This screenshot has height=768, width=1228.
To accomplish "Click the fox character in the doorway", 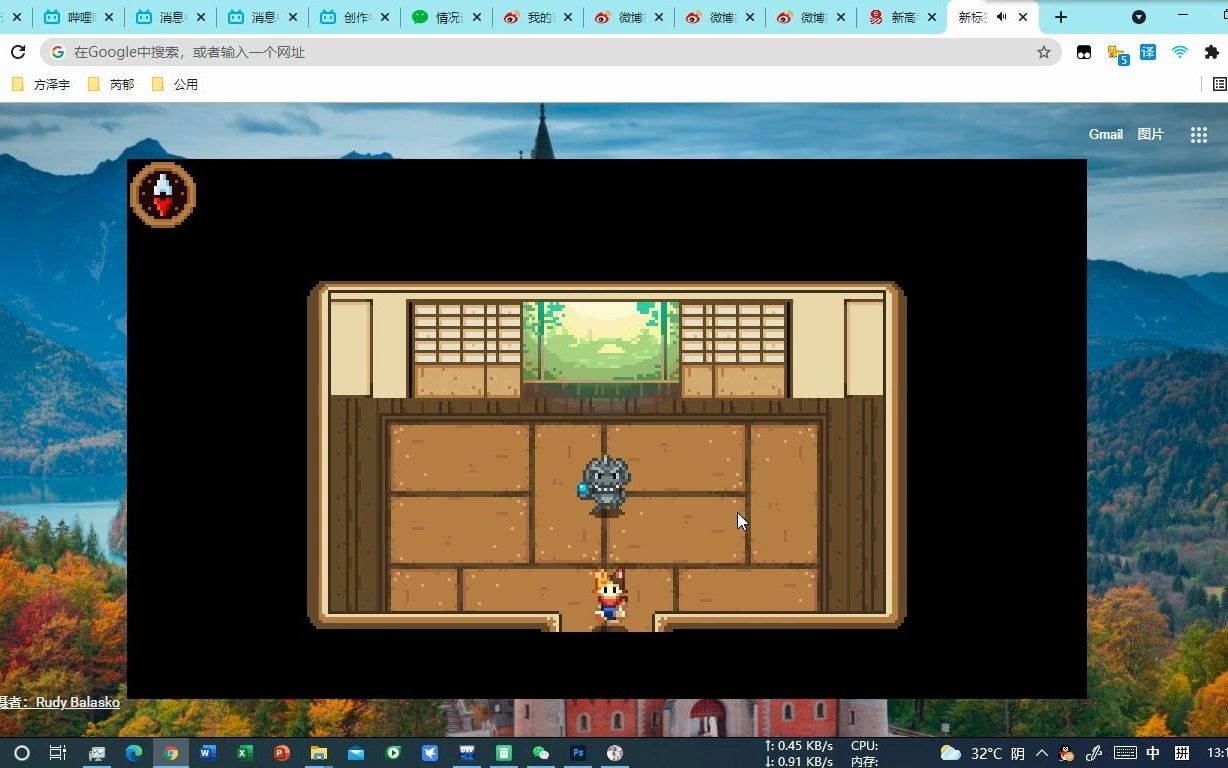I will click(x=609, y=598).
